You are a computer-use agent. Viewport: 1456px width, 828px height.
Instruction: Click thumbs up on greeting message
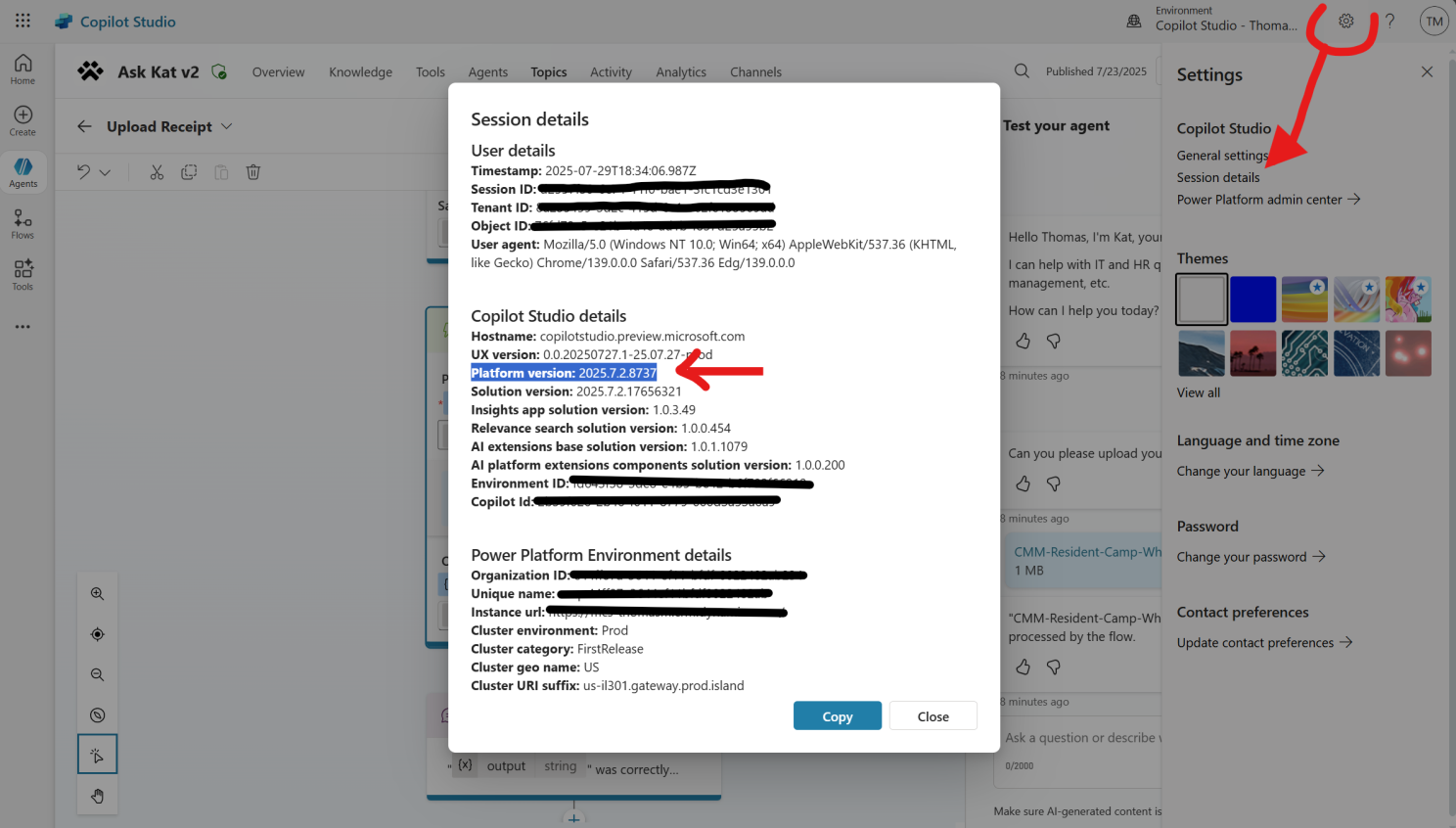tap(1023, 342)
